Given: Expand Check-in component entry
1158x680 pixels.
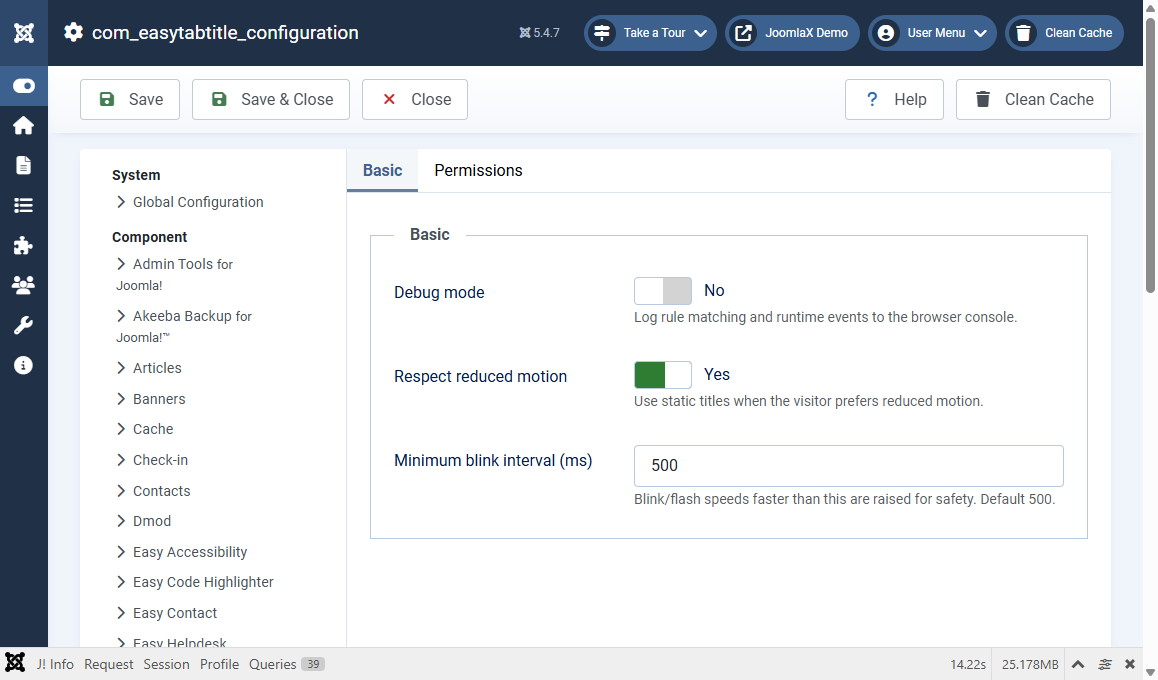Looking at the screenshot, I should pyautogui.click(x=152, y=460).
